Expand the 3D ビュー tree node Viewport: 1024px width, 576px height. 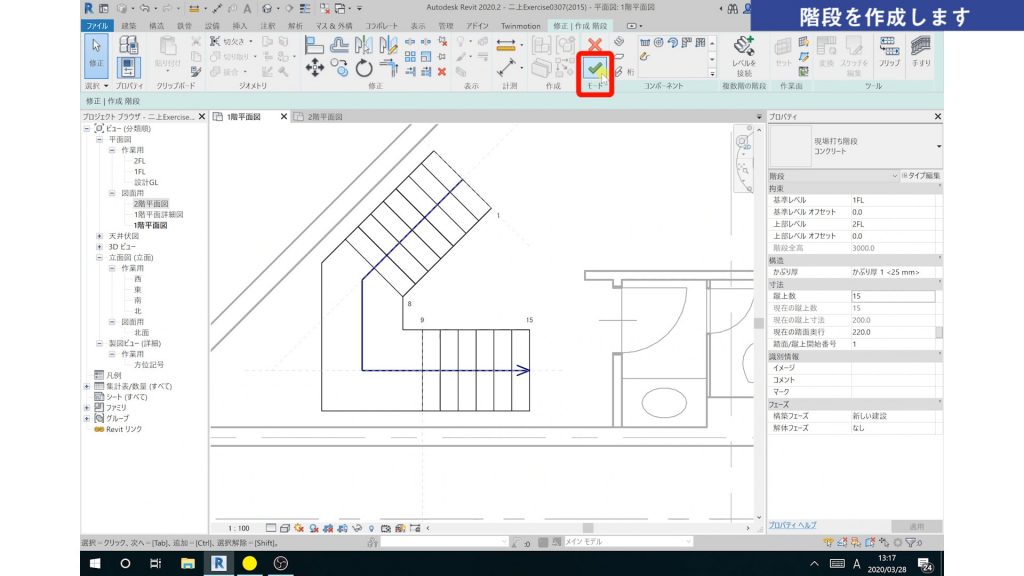pos(100,245)
